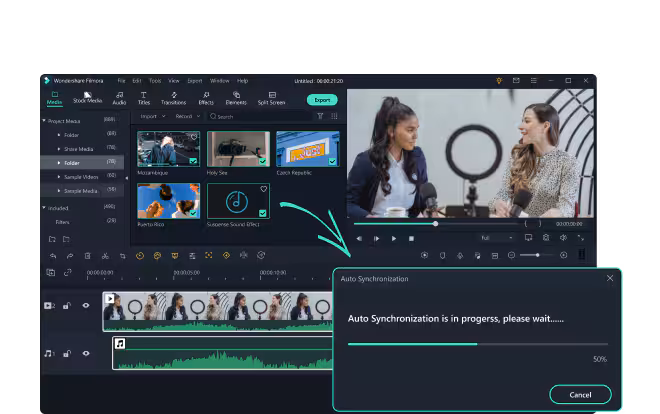Open the speed control icon

140,255
